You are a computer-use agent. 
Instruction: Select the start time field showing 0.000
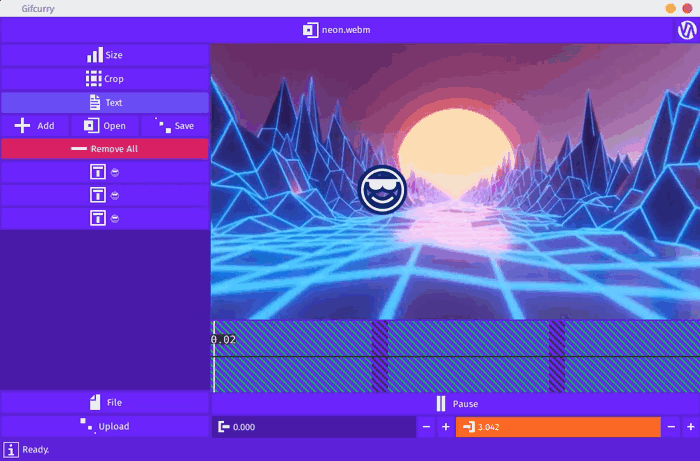pos(314,427)
